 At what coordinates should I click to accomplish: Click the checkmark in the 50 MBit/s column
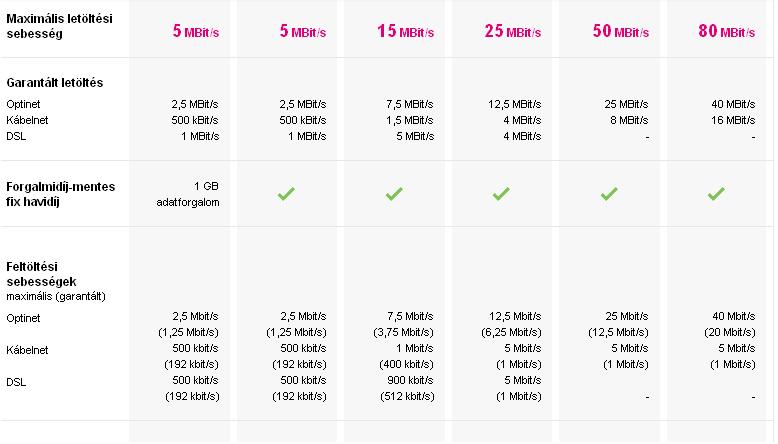[608, 194]
